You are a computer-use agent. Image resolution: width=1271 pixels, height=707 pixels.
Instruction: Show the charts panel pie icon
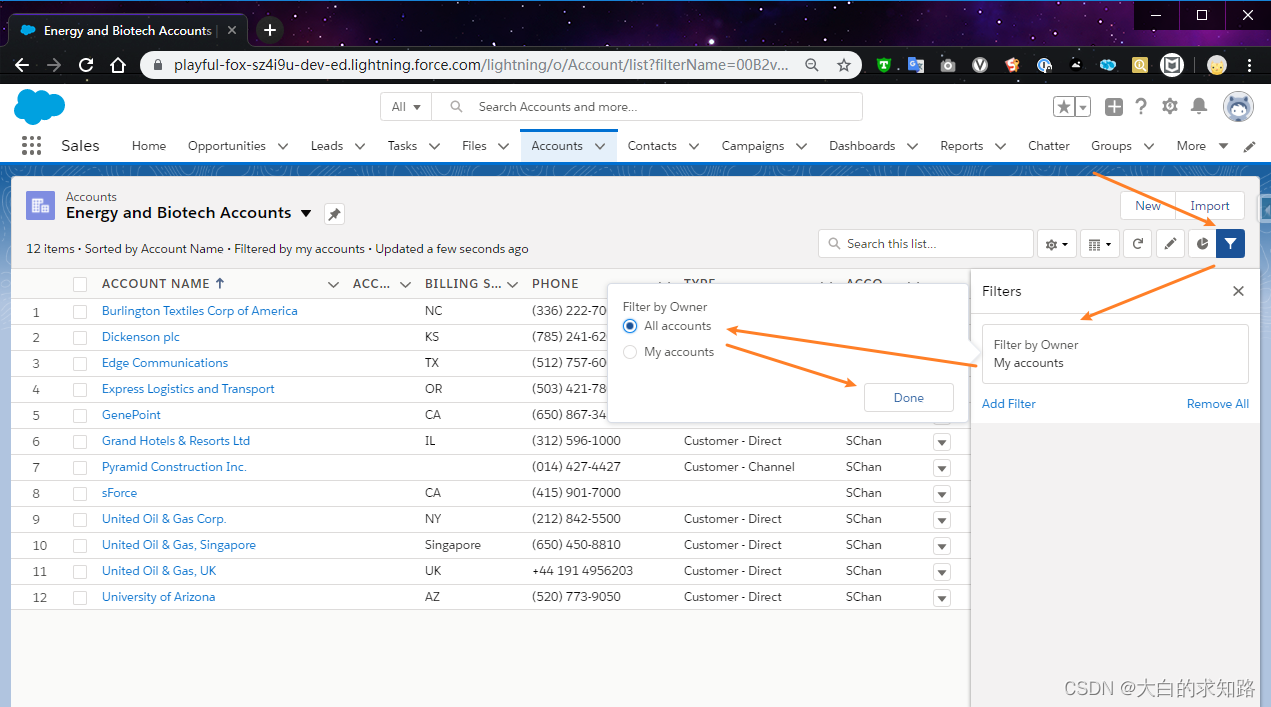[1202, 243]
